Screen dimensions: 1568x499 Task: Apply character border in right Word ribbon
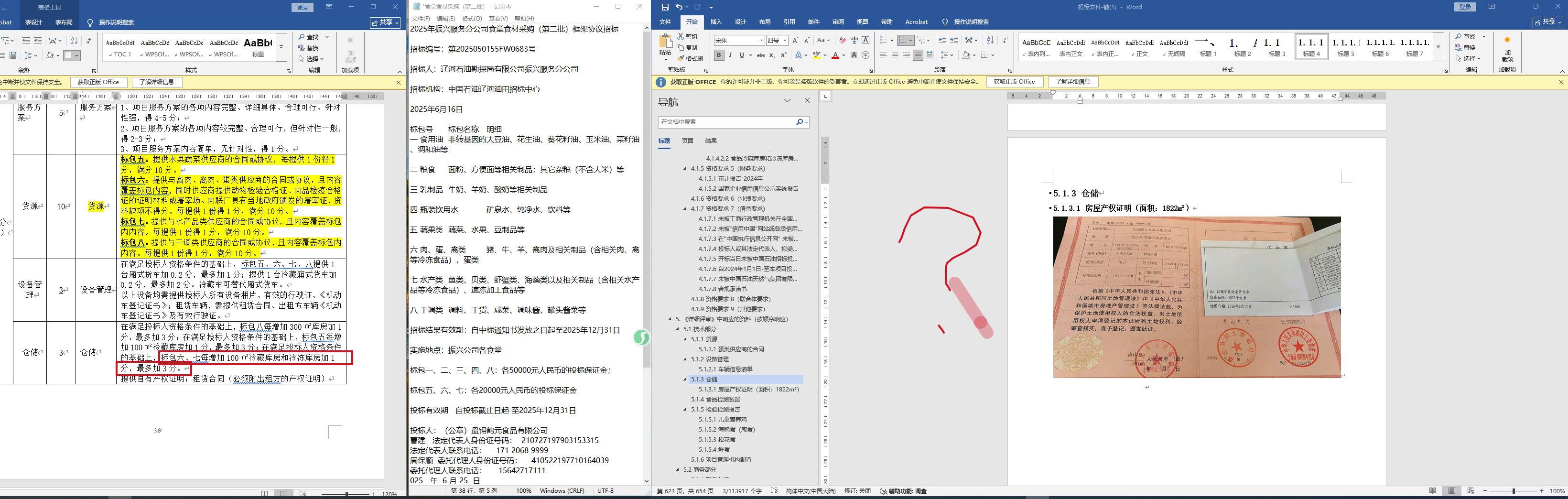click(x=865, y=40)
